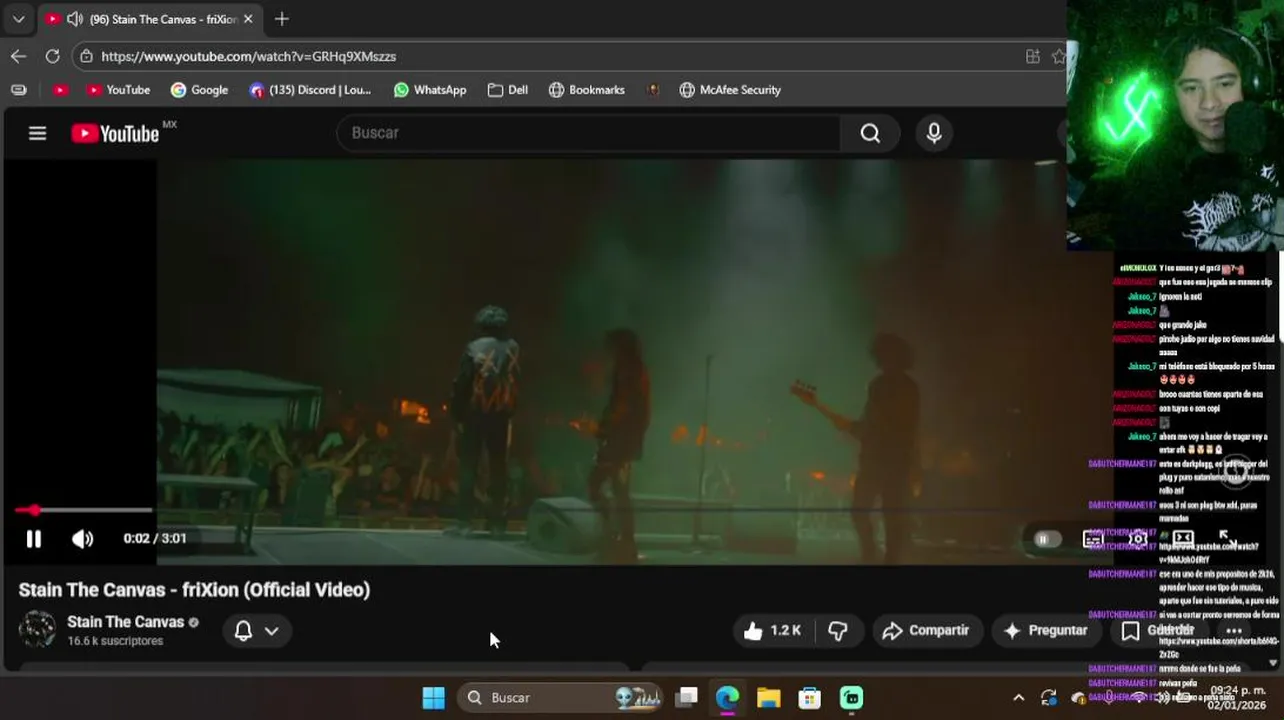The height and width of the screenshot is (720, 1284).
Task: Click the taskbar Buscar search box
Action: [x=561, y=698]
